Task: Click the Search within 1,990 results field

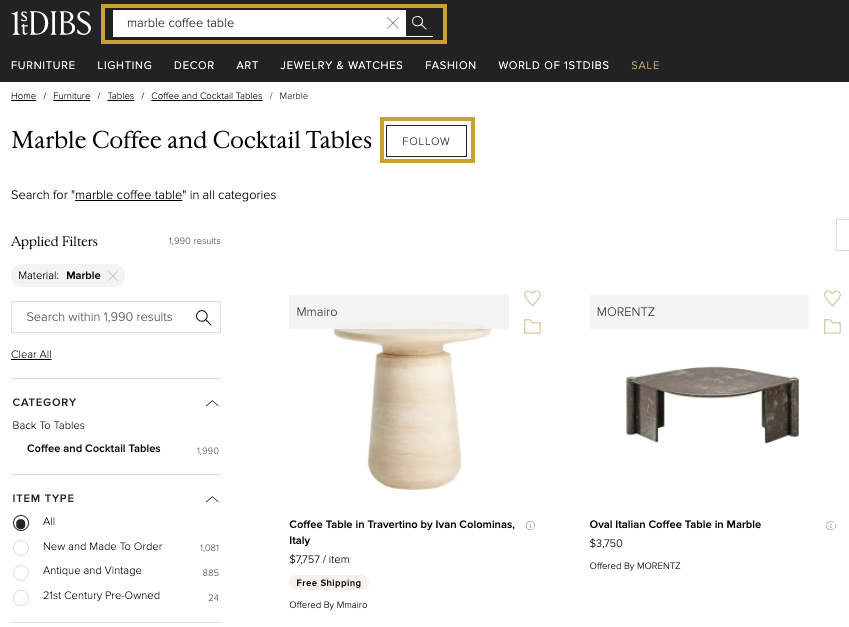Action: [x=116, y=317]
